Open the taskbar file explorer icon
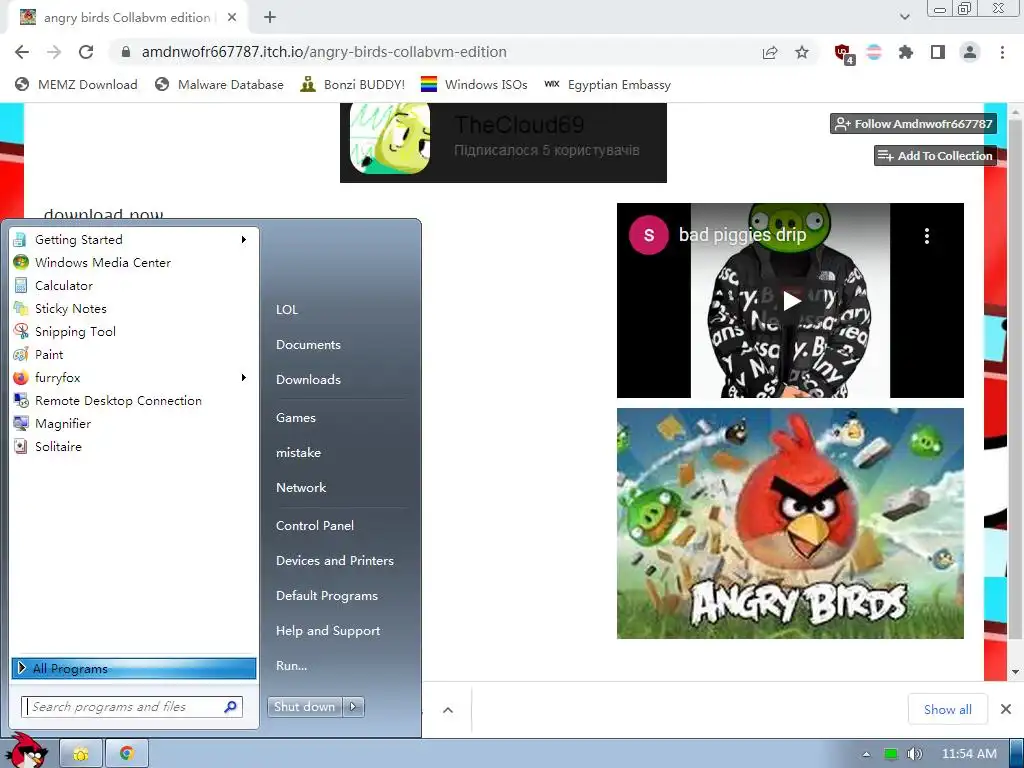The width and height of the screenshot is (1024, 768). tap(81, 754)
